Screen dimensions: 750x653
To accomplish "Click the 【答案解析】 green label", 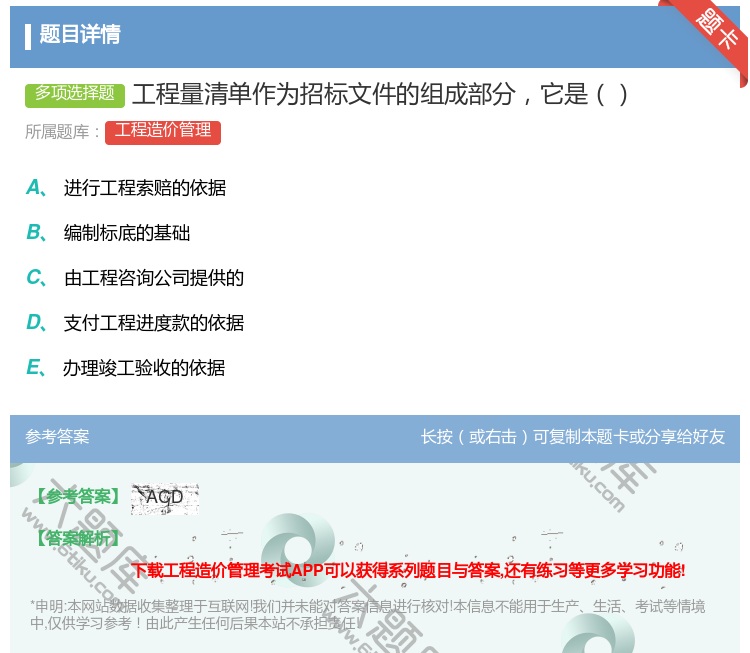I will coord(78,538).
